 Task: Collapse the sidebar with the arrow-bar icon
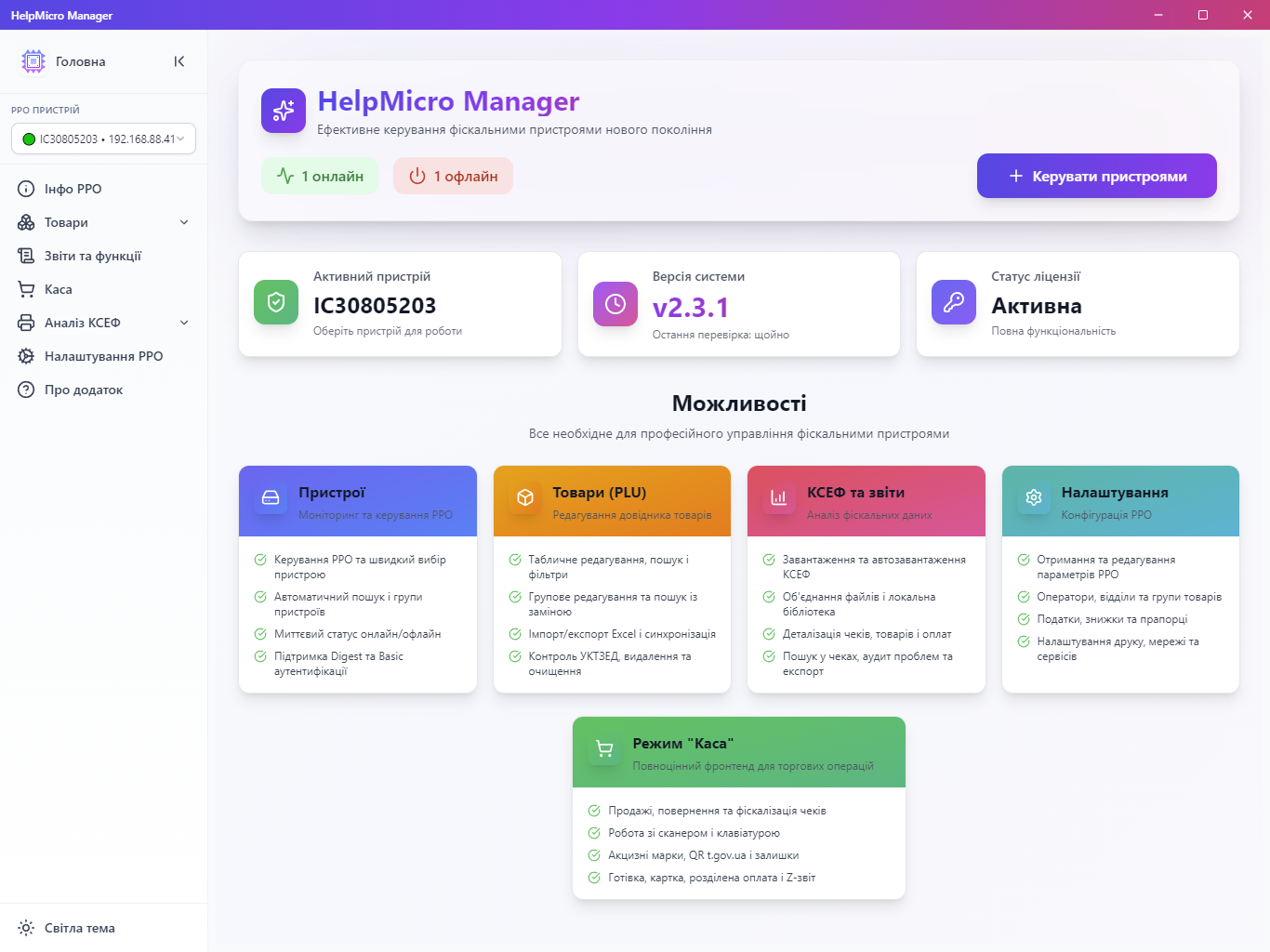click(x=179, y=61)
